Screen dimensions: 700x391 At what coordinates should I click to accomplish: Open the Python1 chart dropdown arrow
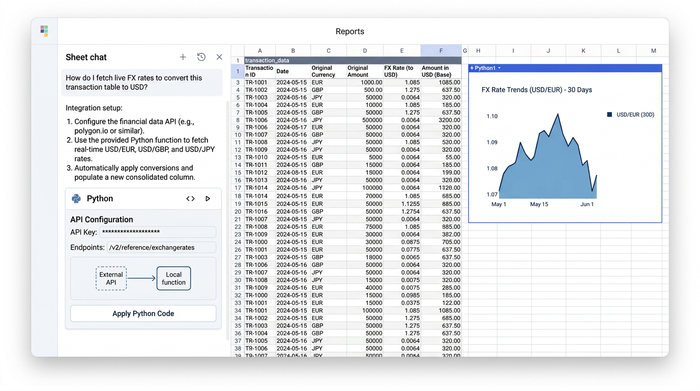pos(500,68)
